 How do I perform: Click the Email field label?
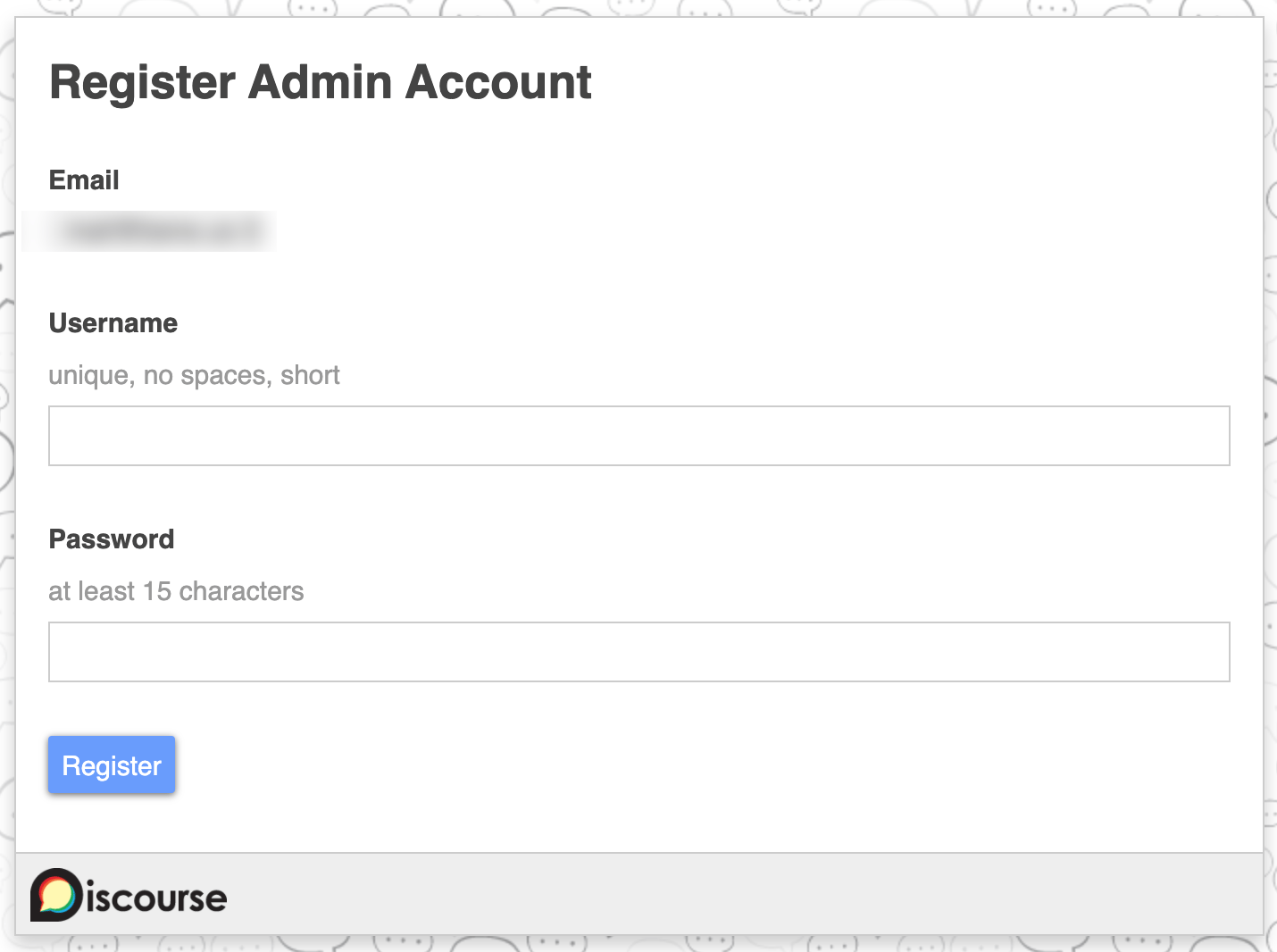pos(84,180)
